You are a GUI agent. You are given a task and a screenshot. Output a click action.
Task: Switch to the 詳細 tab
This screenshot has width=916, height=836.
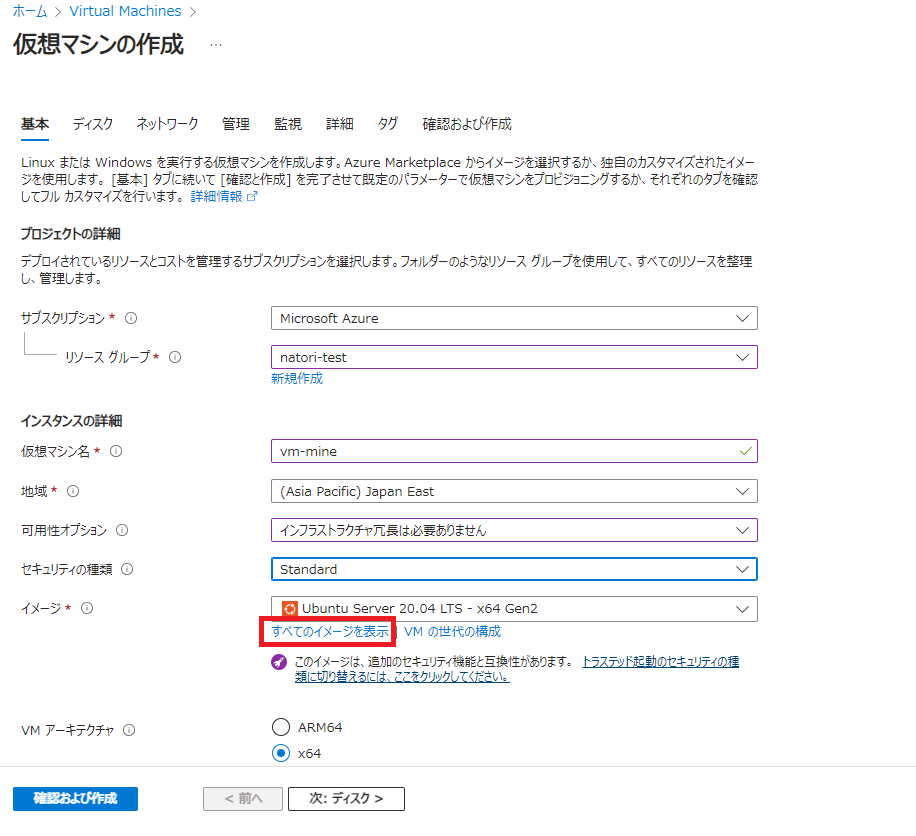(x=339, y=124)
